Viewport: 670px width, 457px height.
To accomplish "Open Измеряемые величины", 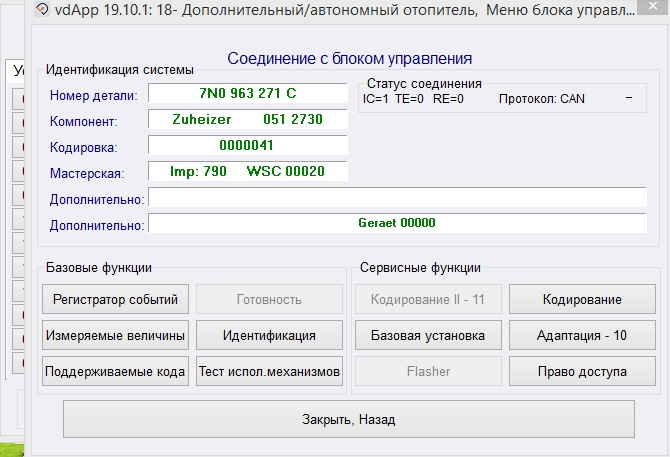I will point(115,335).
